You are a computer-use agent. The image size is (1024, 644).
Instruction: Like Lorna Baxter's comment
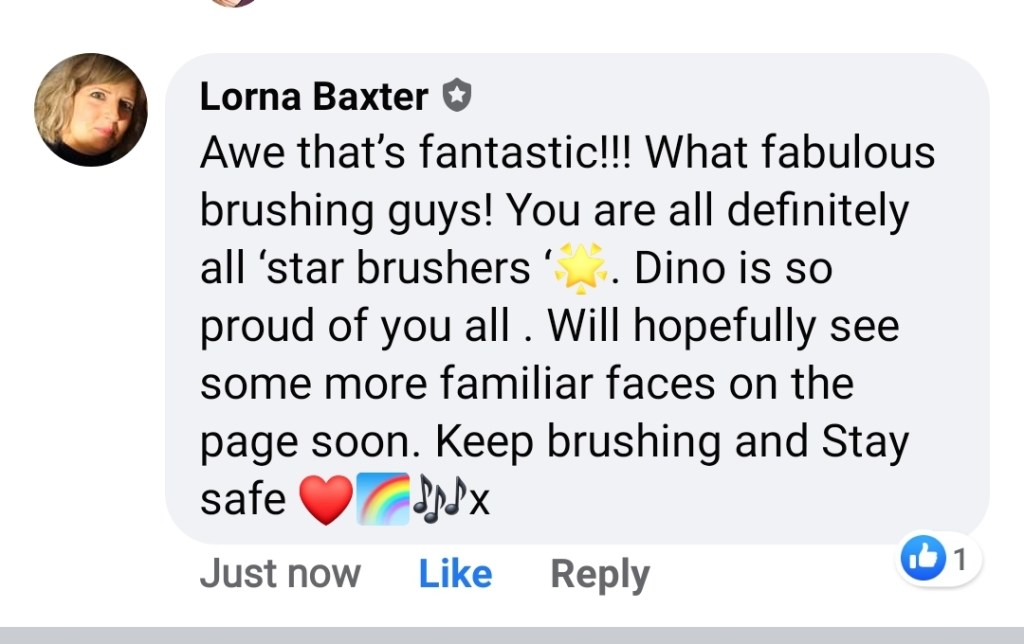tap(455, 574)
